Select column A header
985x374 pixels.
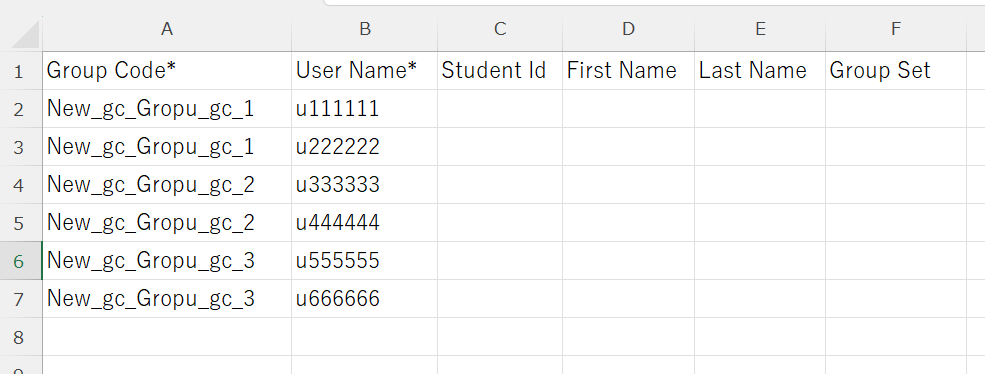[167, 29]
